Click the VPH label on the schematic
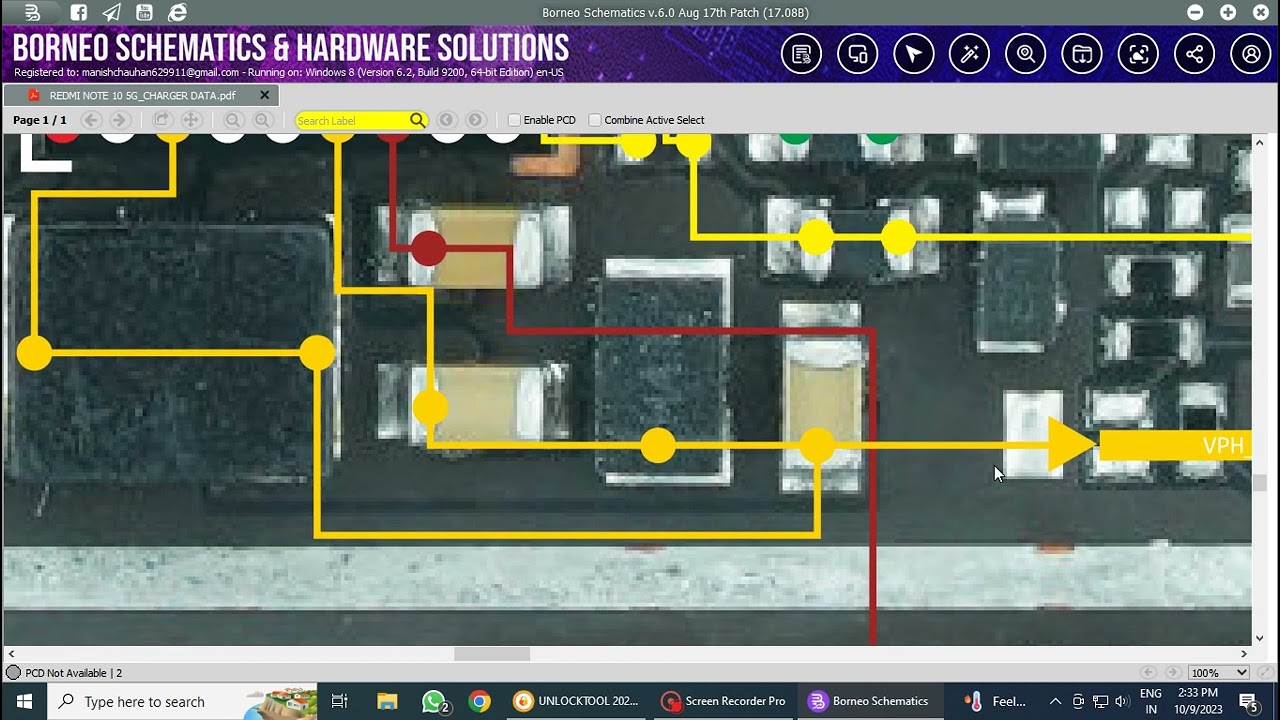Viewport: 1280px width, 720px height. [1223, 446]
